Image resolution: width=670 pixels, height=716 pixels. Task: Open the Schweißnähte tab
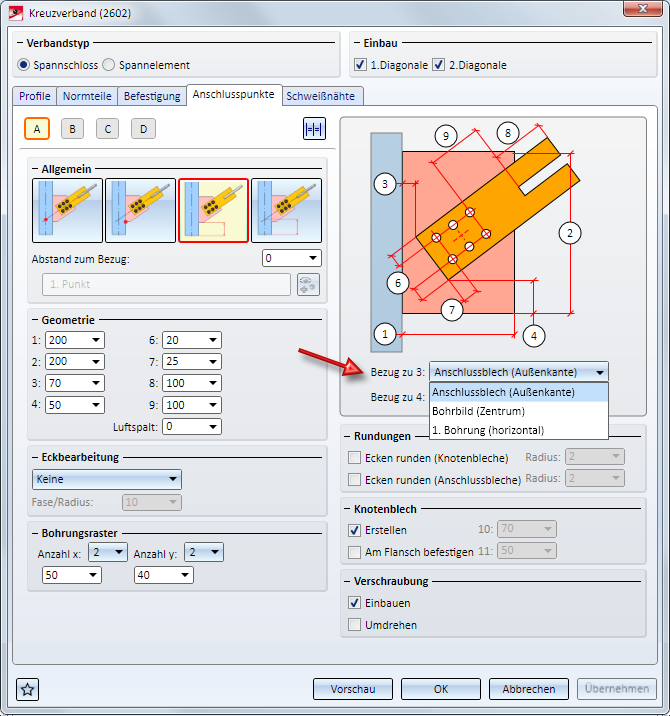(321, 96)
